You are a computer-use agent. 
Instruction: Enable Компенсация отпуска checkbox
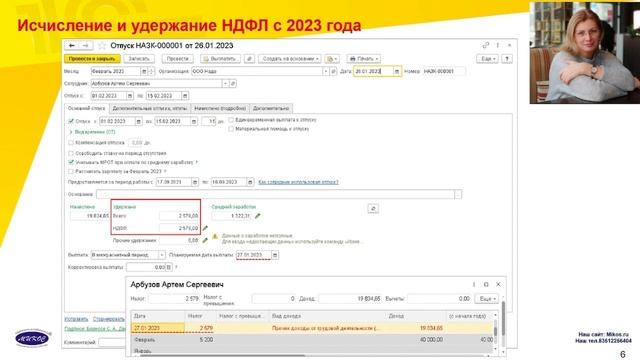point(71,143)
